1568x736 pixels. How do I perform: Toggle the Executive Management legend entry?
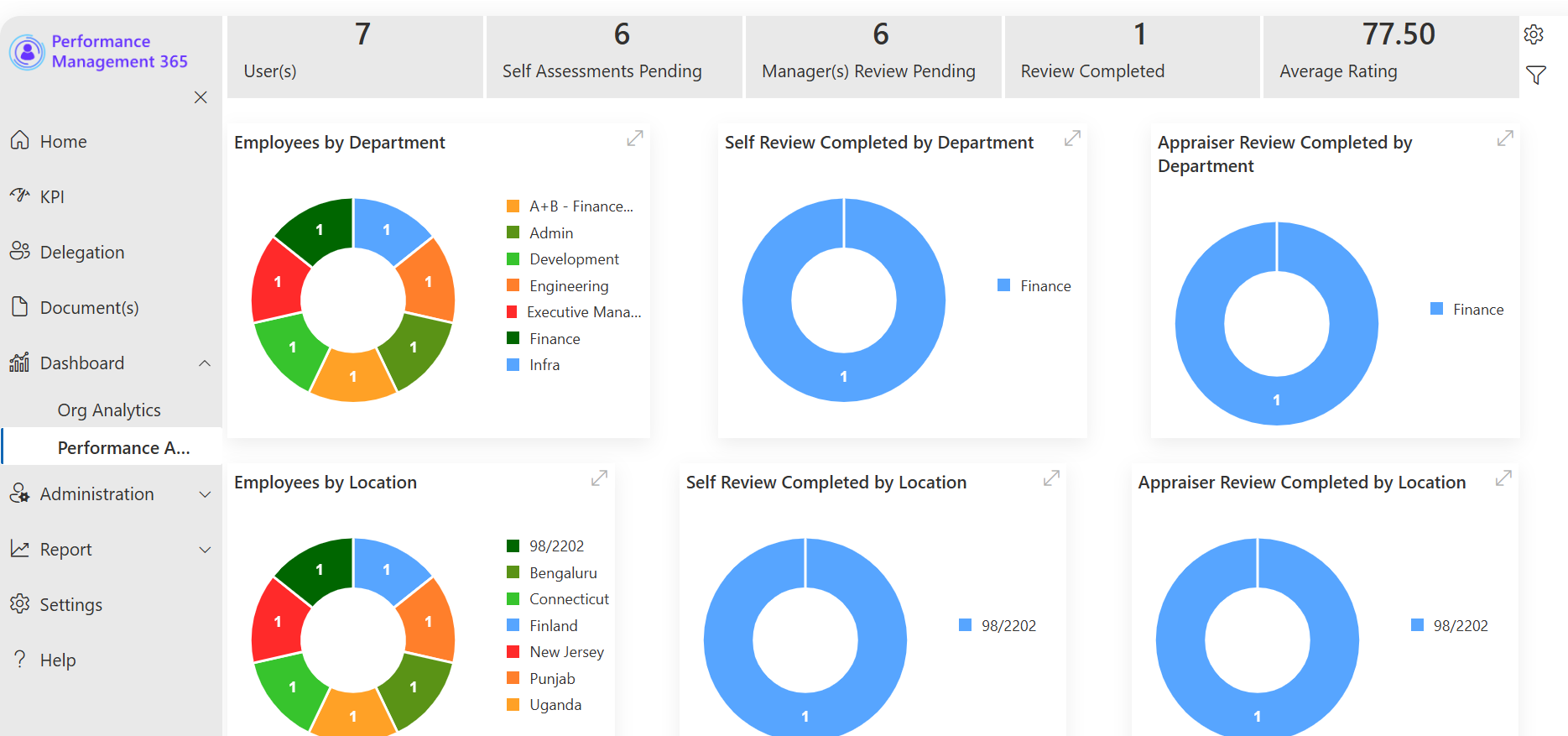[x=574, y=312]
